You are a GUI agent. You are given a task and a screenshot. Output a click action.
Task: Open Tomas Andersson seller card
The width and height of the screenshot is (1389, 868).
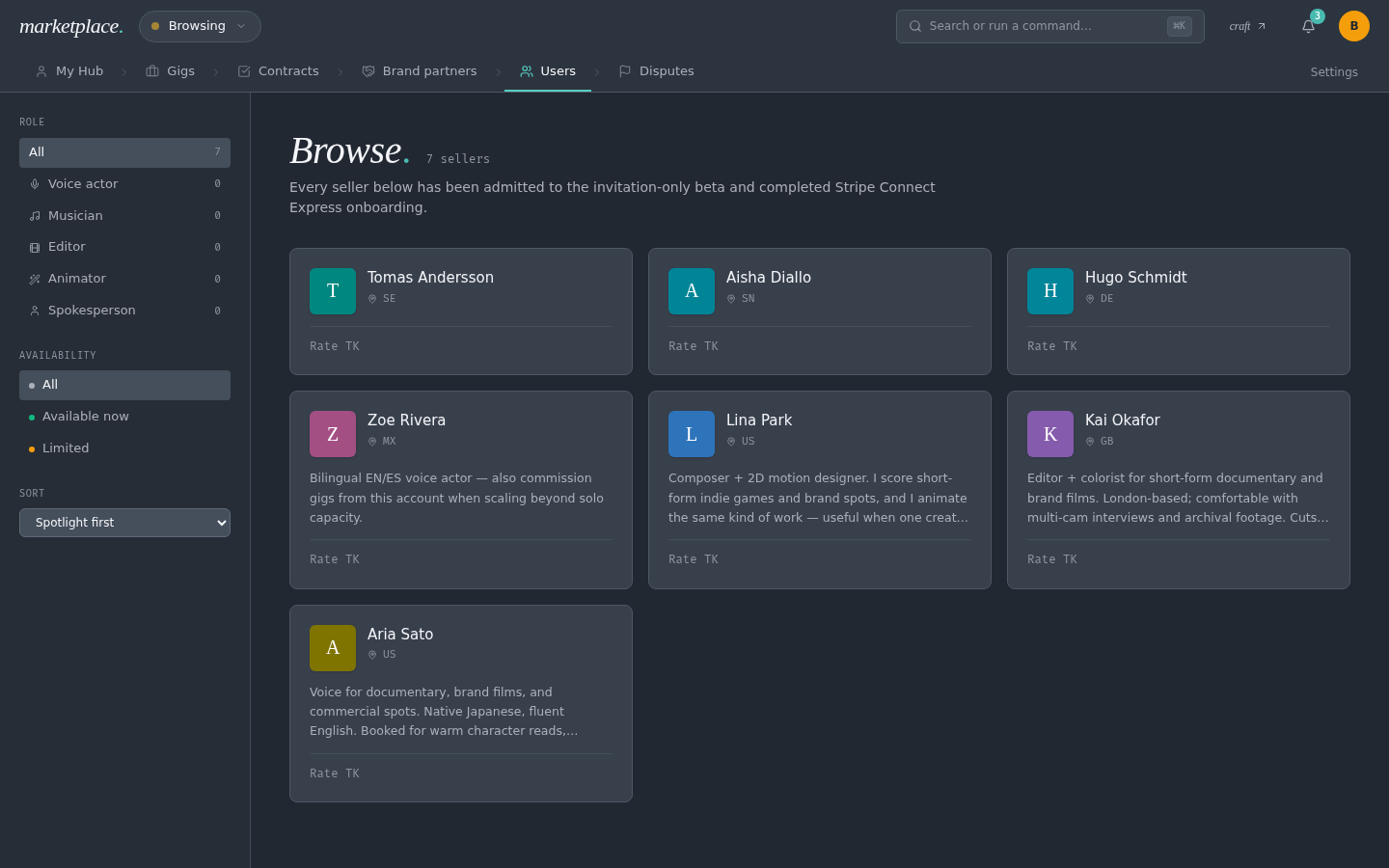461,312
